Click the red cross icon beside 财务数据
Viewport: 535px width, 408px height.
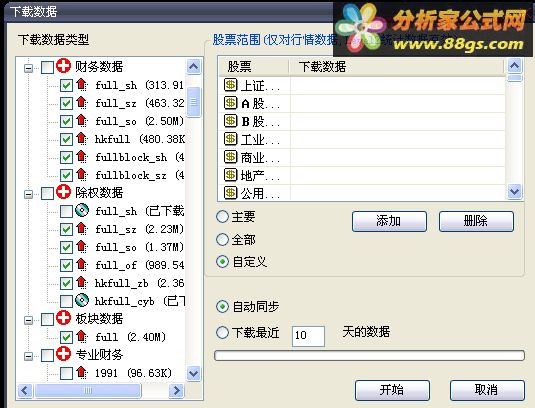click(x=63, y=66)
